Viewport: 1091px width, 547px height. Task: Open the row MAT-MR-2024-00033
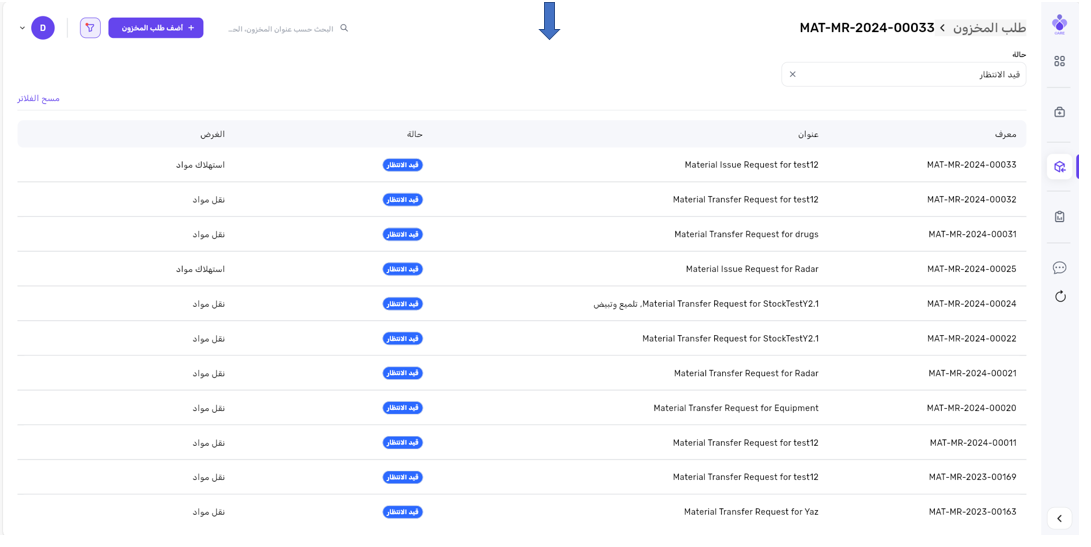(970, 165)
